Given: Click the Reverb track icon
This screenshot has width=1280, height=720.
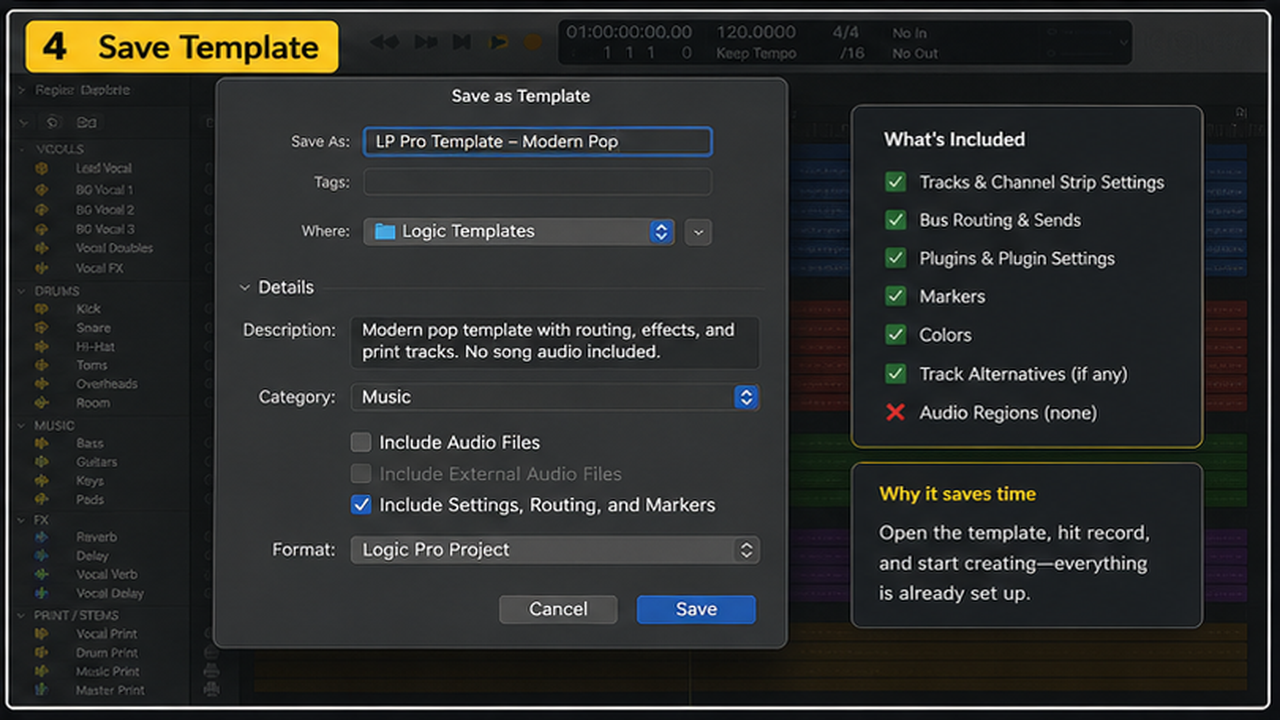Looking at the screenshot, I should [42, 537].
